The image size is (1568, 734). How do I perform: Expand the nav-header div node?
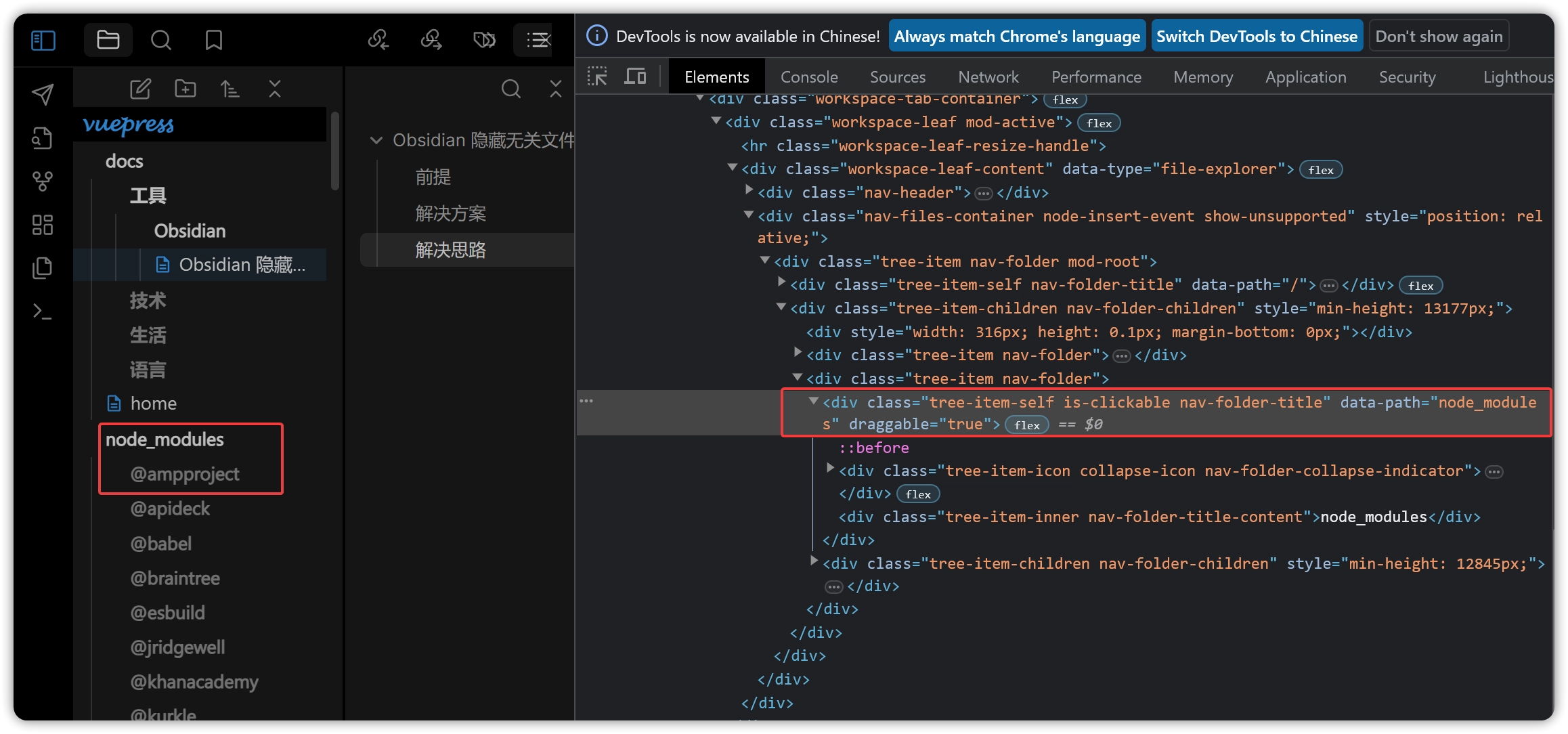[749, 190]
